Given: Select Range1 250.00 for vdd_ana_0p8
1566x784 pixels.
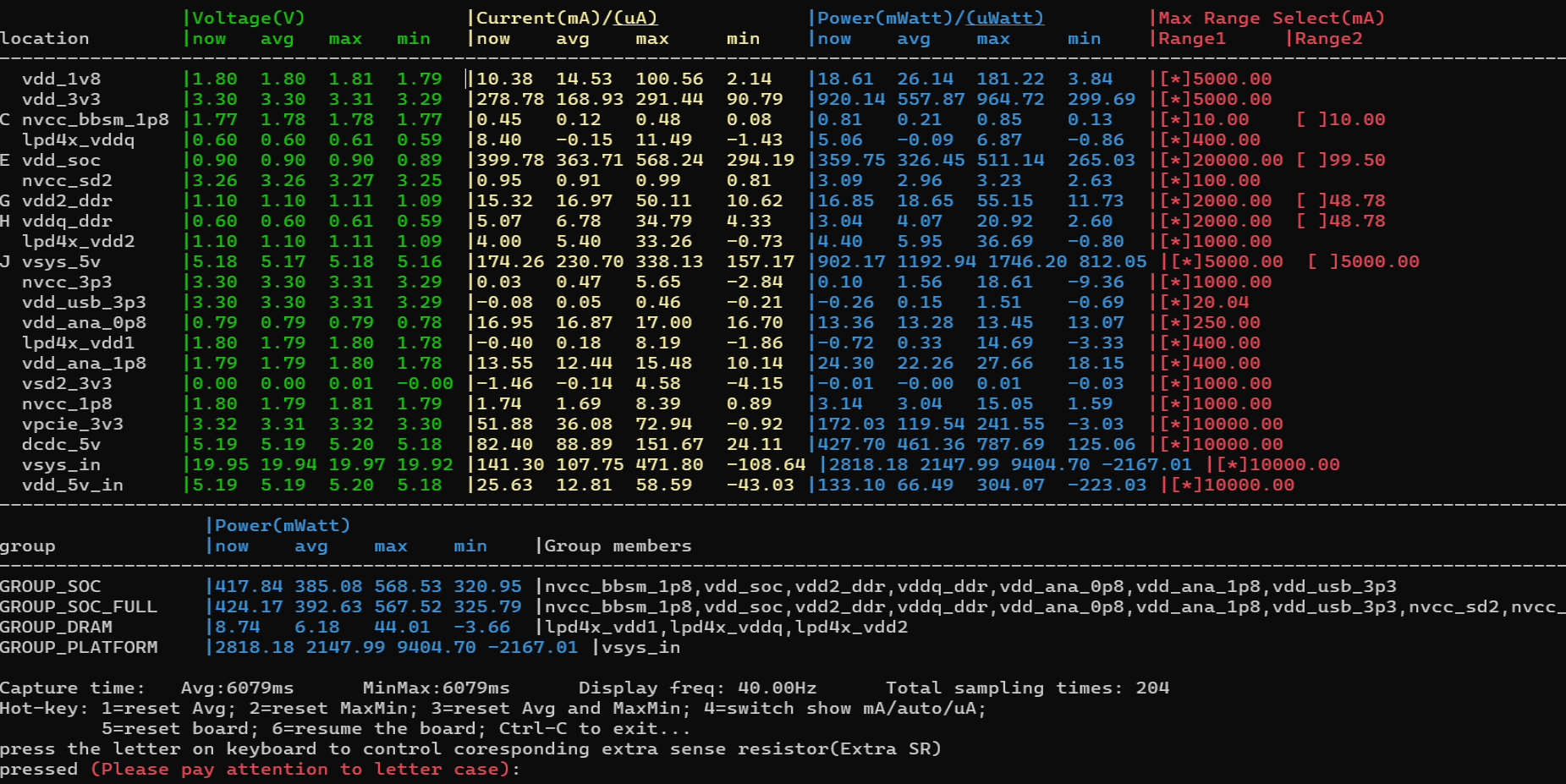Looking at the screenshot, I should coord(1176,321).
